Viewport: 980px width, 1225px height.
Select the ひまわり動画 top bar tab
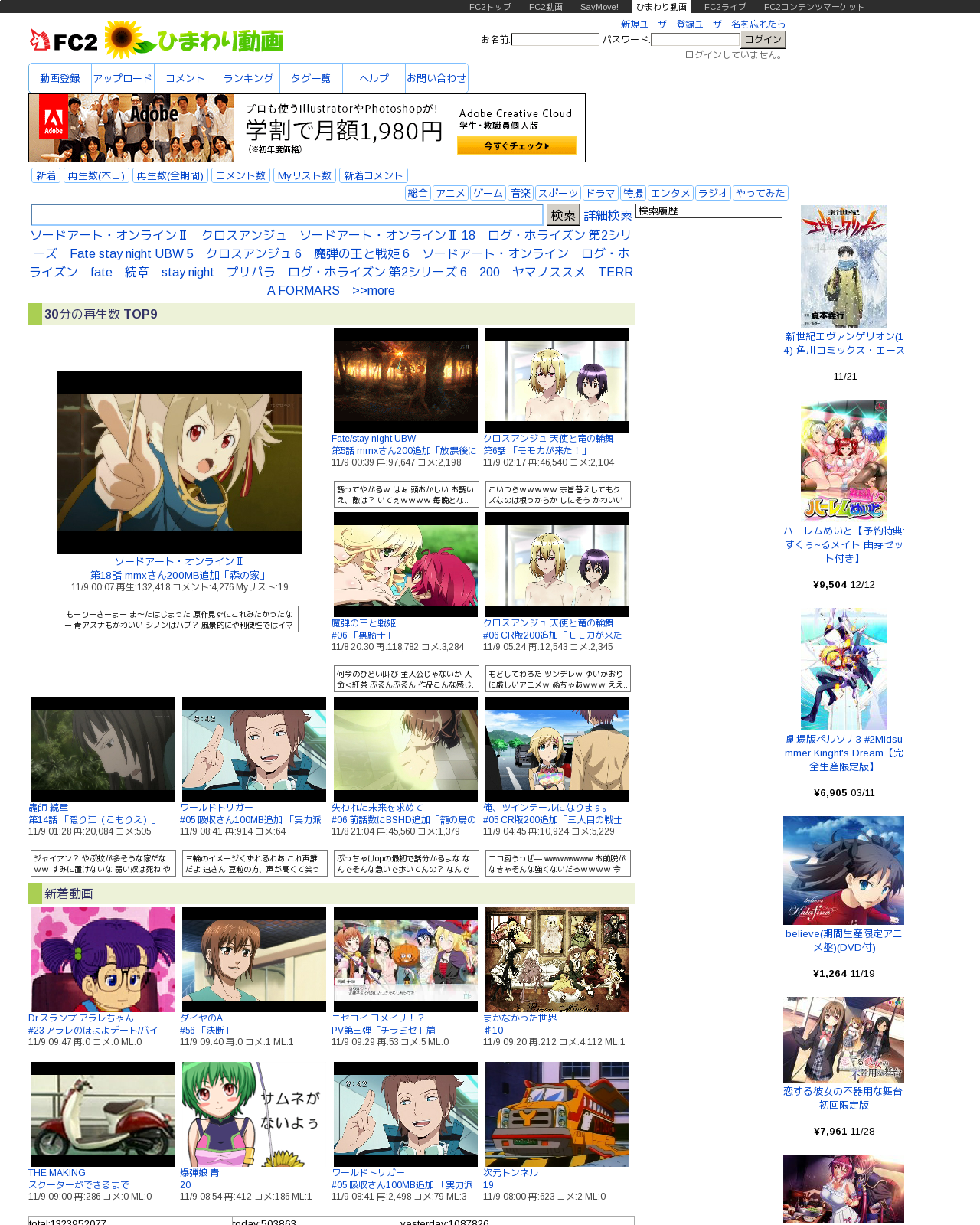click(661, 7)
